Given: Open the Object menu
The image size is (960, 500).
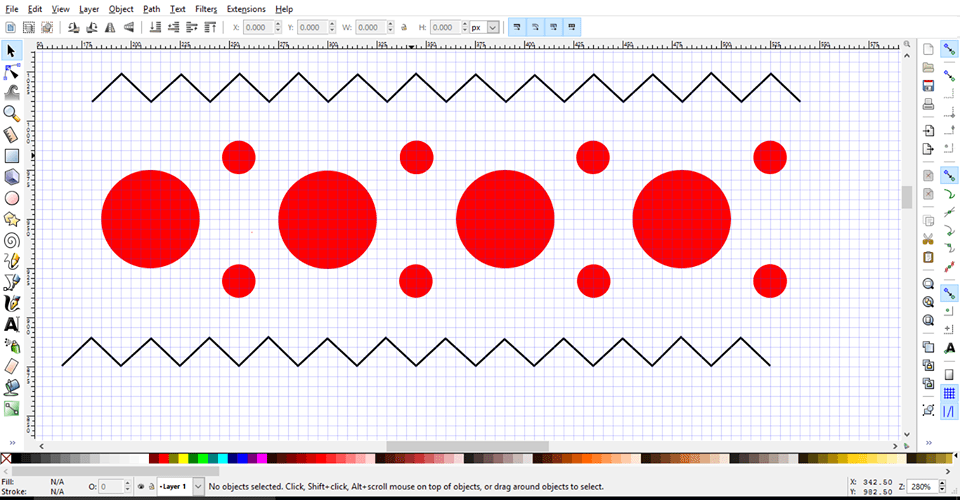Looking at the screenshot, I should click(x=121, y=9).
